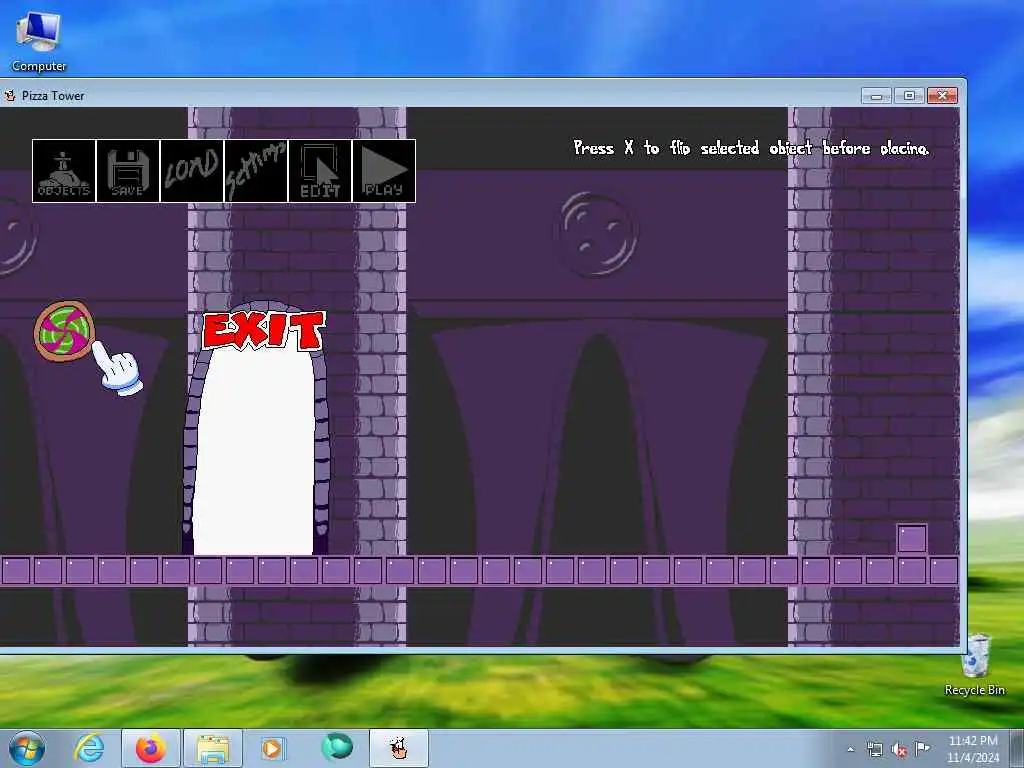Open the editor Settings button
This screenshot has height=768, width=1024.
(x=256, y=171)
